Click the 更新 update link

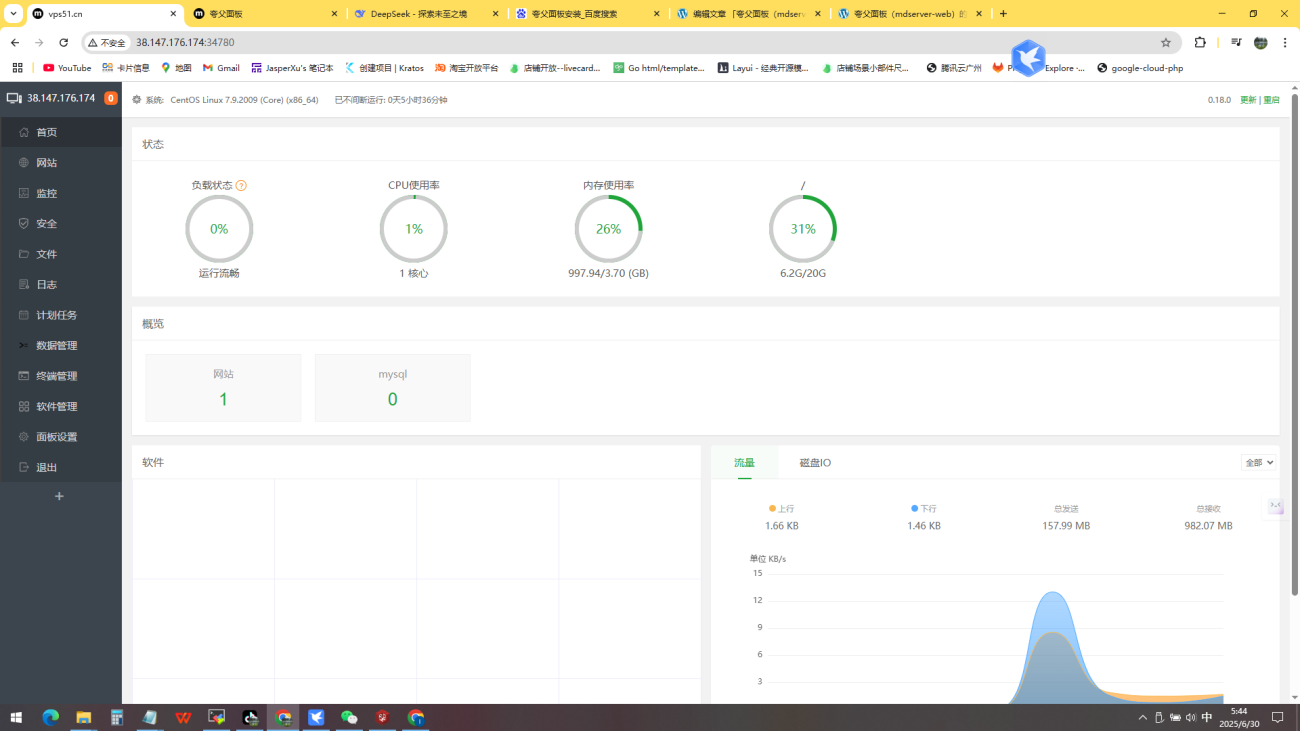tap(1248, 100)
